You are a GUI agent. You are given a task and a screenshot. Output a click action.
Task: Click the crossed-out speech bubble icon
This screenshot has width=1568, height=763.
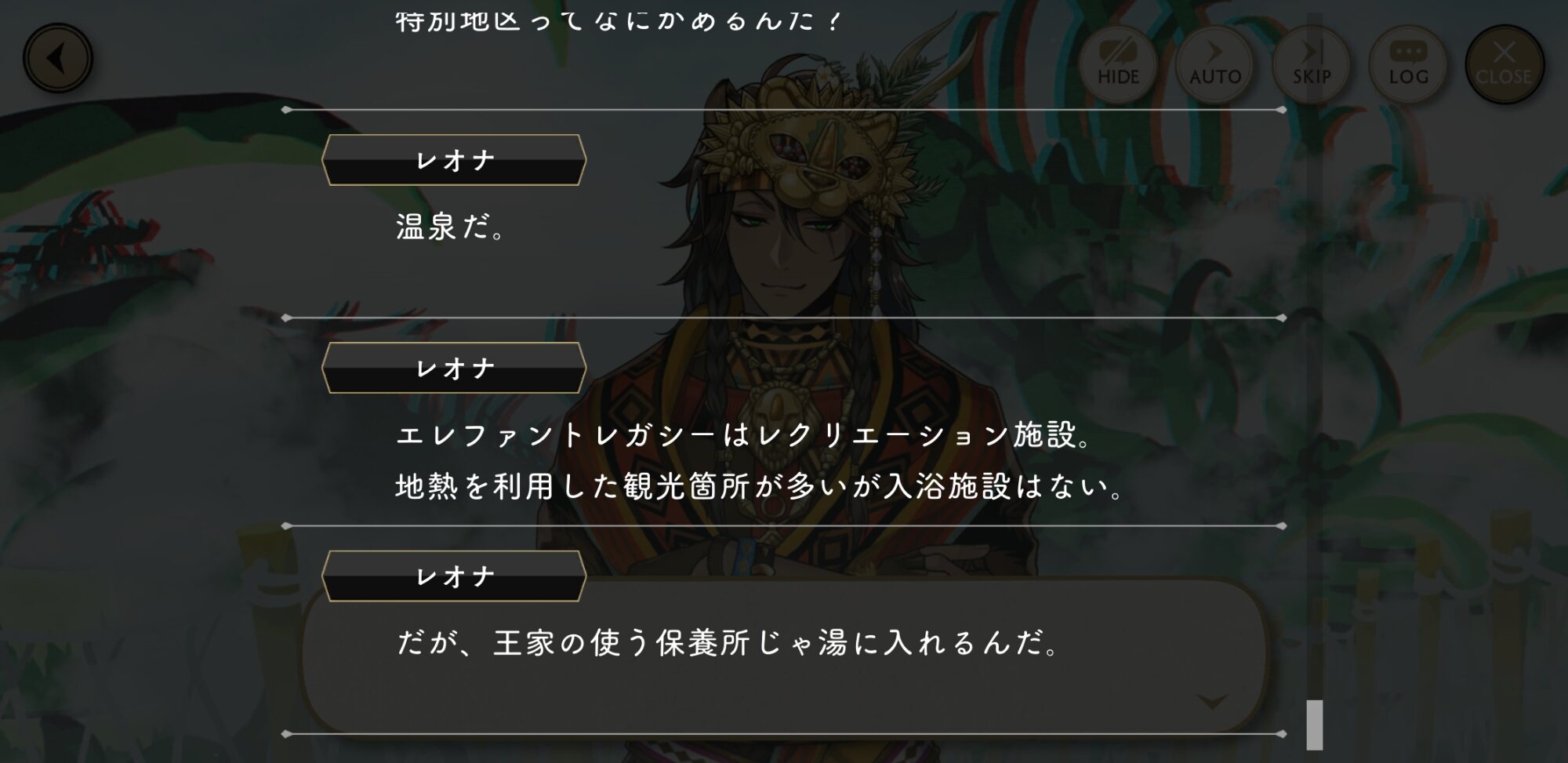coord(1119,52)
